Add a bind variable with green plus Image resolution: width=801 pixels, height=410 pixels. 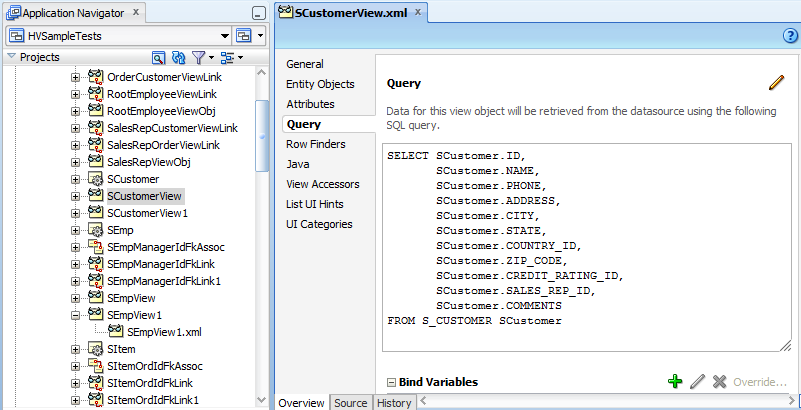[x=675, y=381]
